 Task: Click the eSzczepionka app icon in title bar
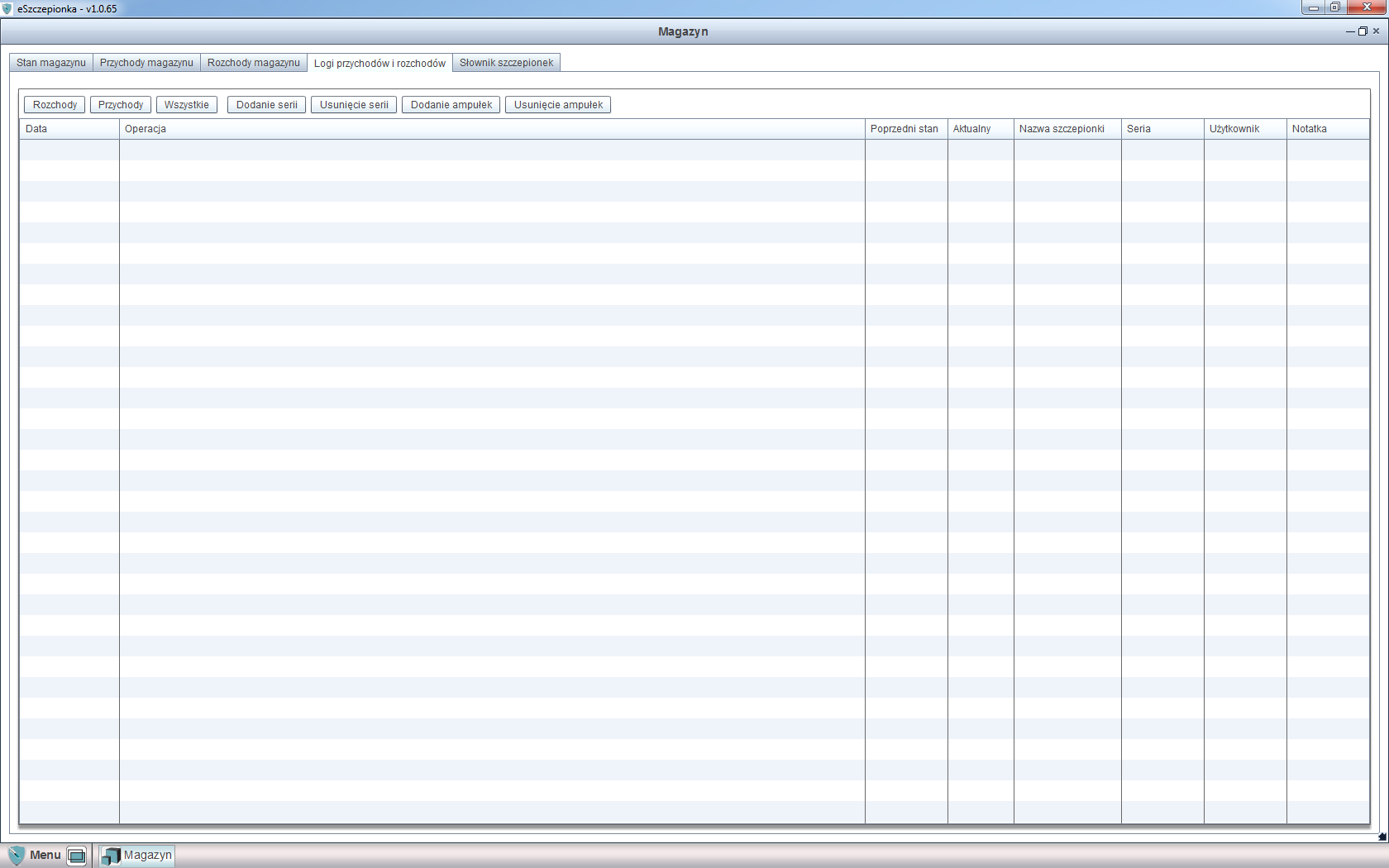[7, 8]
